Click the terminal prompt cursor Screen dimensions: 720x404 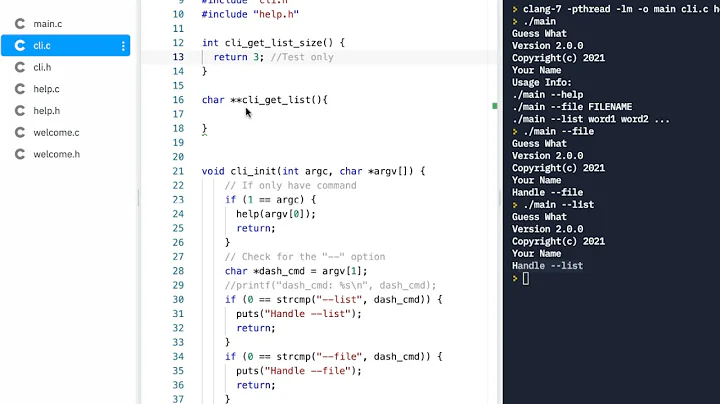(526, 278)
